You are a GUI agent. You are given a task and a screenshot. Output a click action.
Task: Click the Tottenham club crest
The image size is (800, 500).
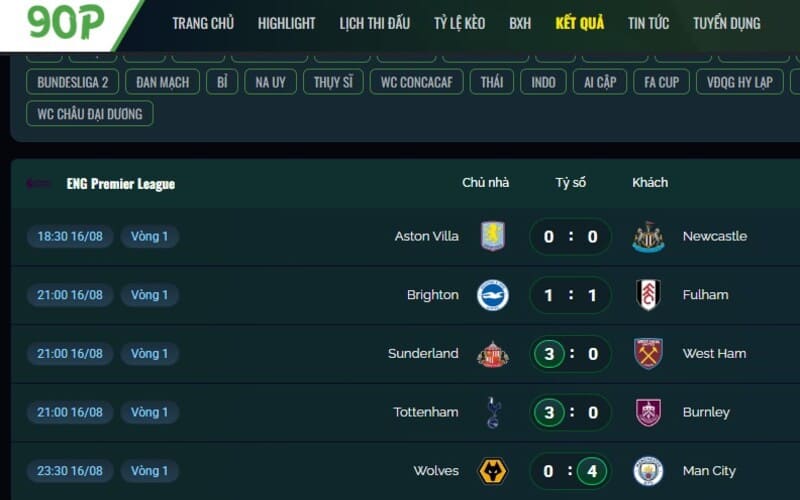(x=493, y=412)
